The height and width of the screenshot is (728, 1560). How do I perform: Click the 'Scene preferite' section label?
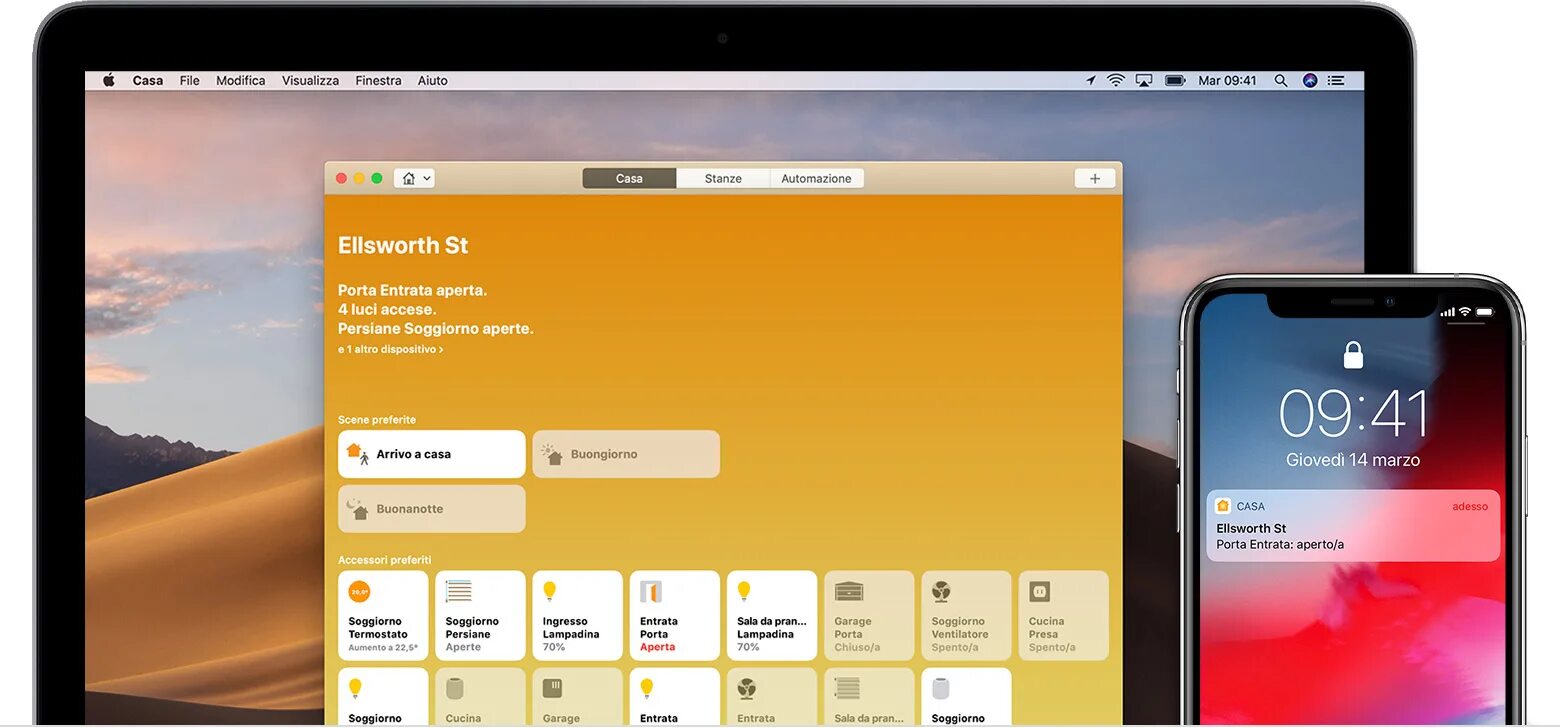coord(377,420)
